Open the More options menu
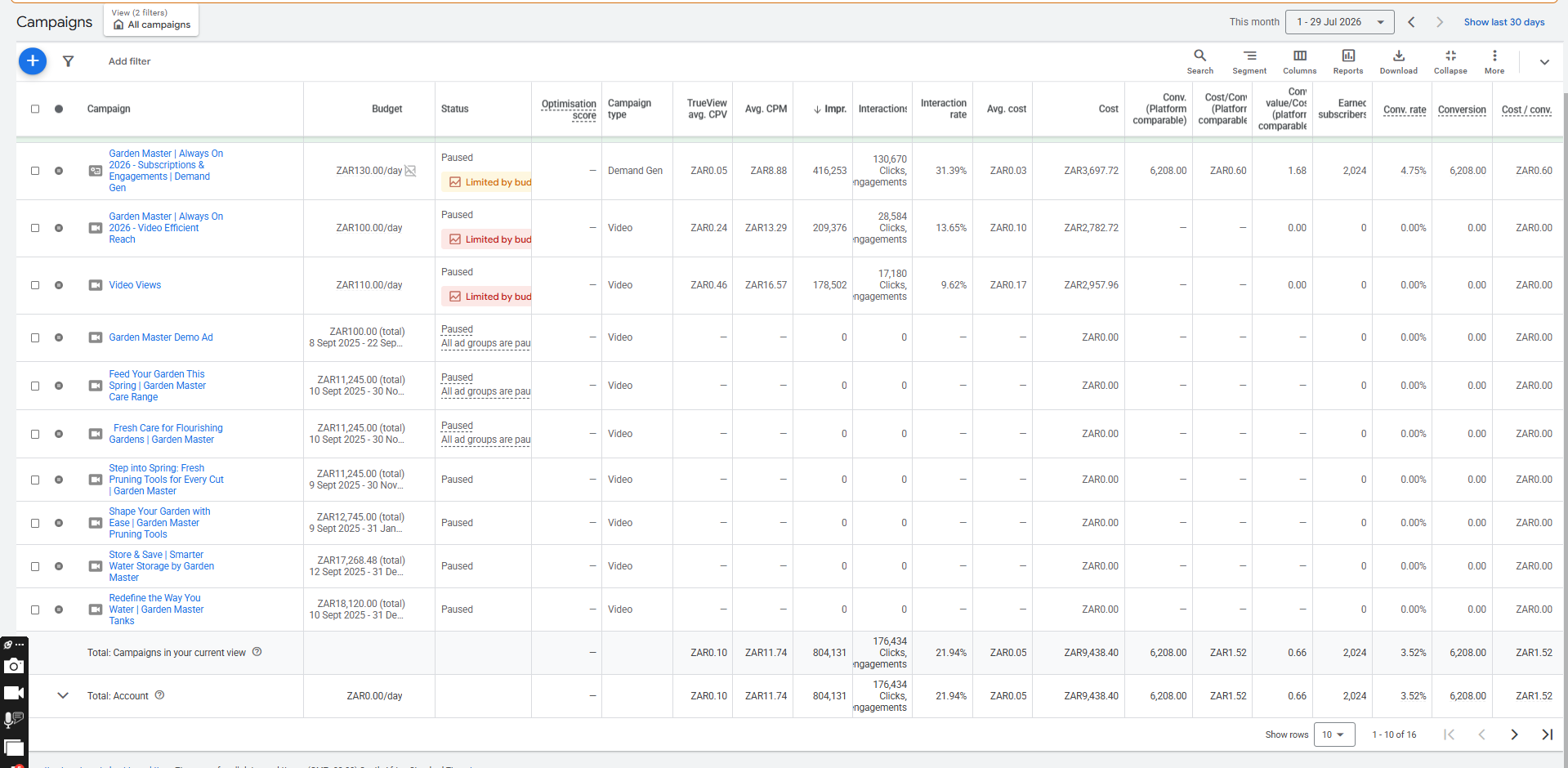The width and height of the screenshot is (1568, 768). (1494, 61)
